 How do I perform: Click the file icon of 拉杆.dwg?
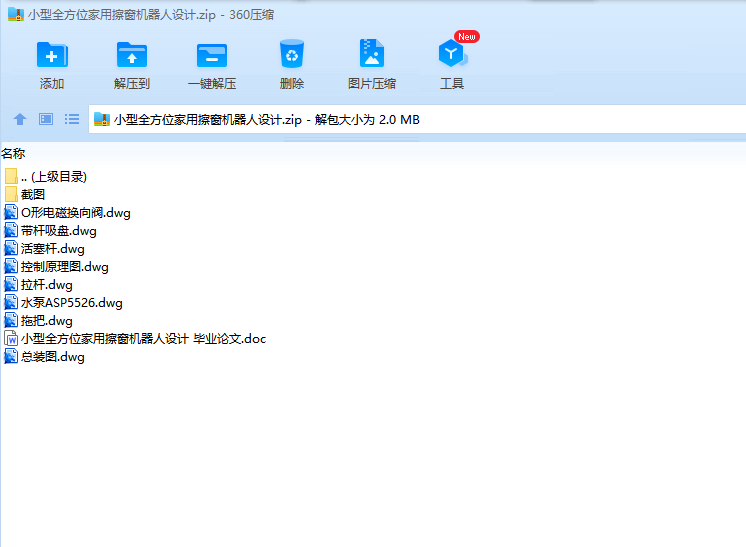[x=11, y=284]
